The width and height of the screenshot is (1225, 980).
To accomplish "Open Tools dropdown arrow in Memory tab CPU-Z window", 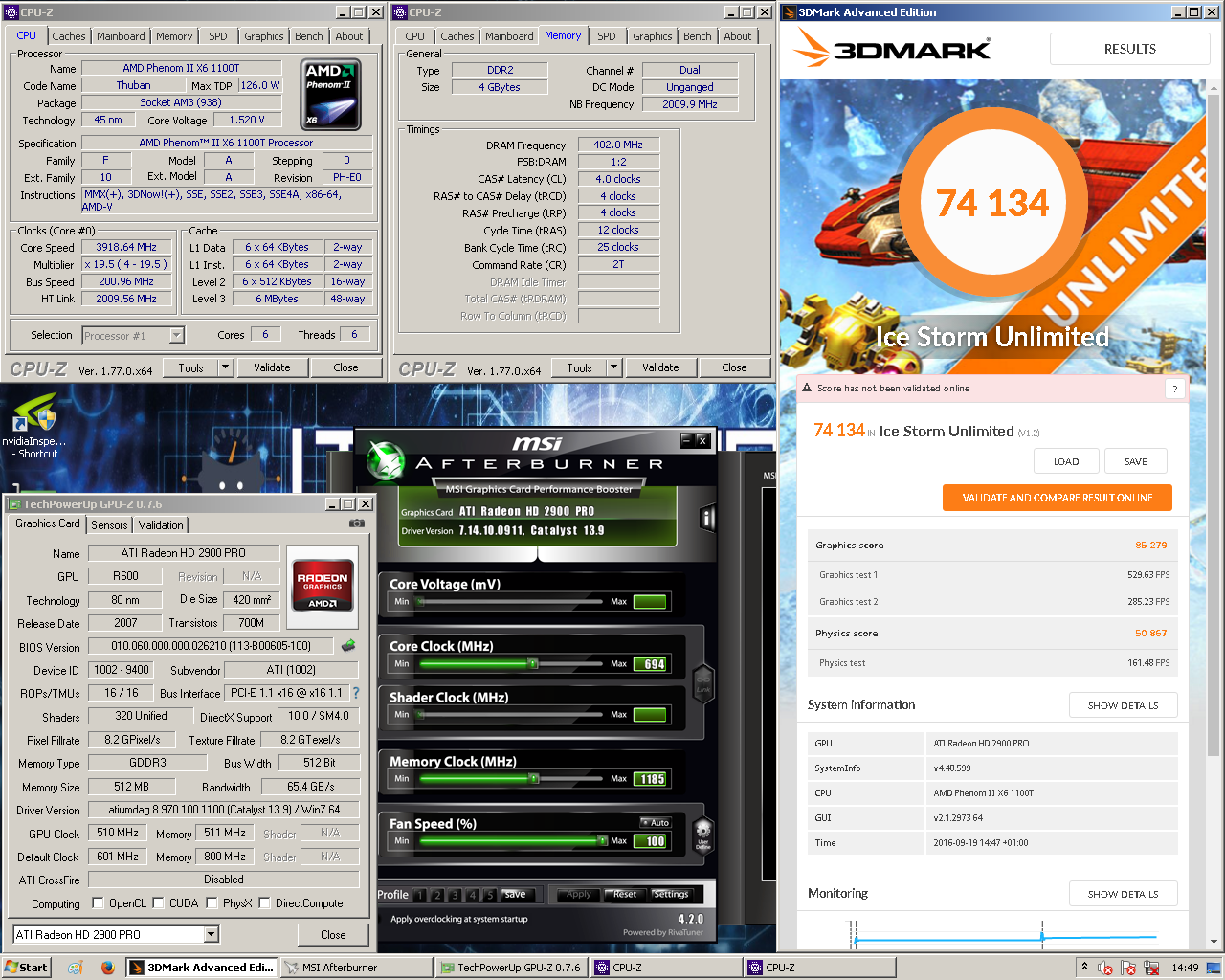I will pyautogui.click(x=614, y=367).
